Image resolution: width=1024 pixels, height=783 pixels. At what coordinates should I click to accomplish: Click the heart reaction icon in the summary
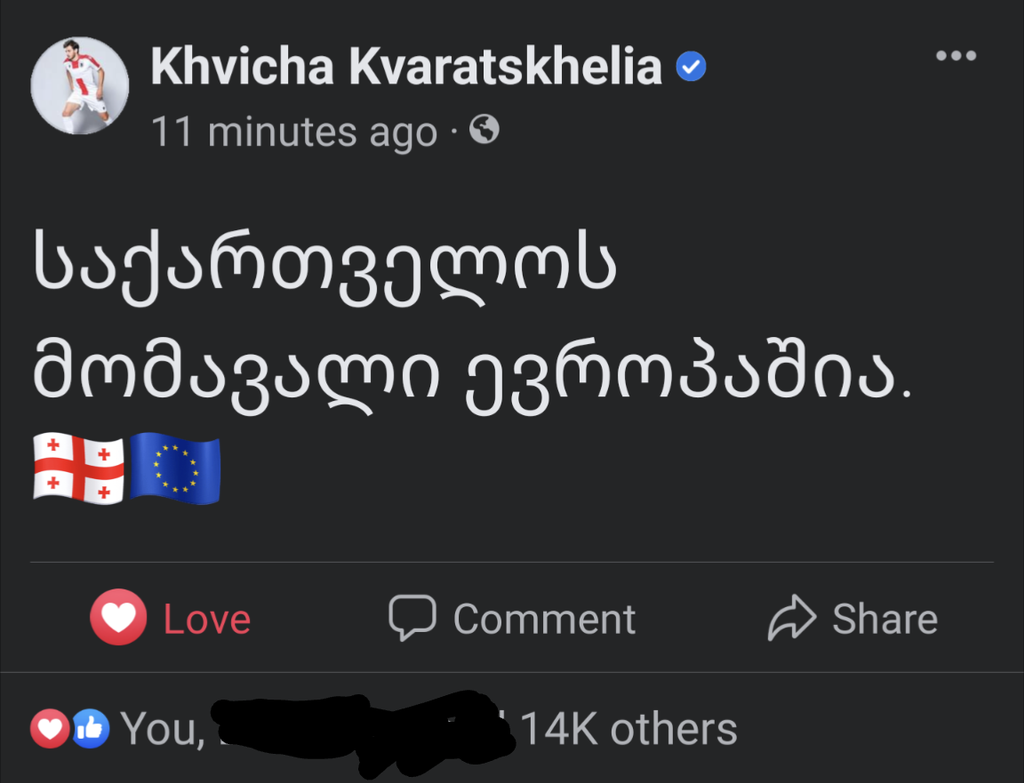click(x=48, y=729)
